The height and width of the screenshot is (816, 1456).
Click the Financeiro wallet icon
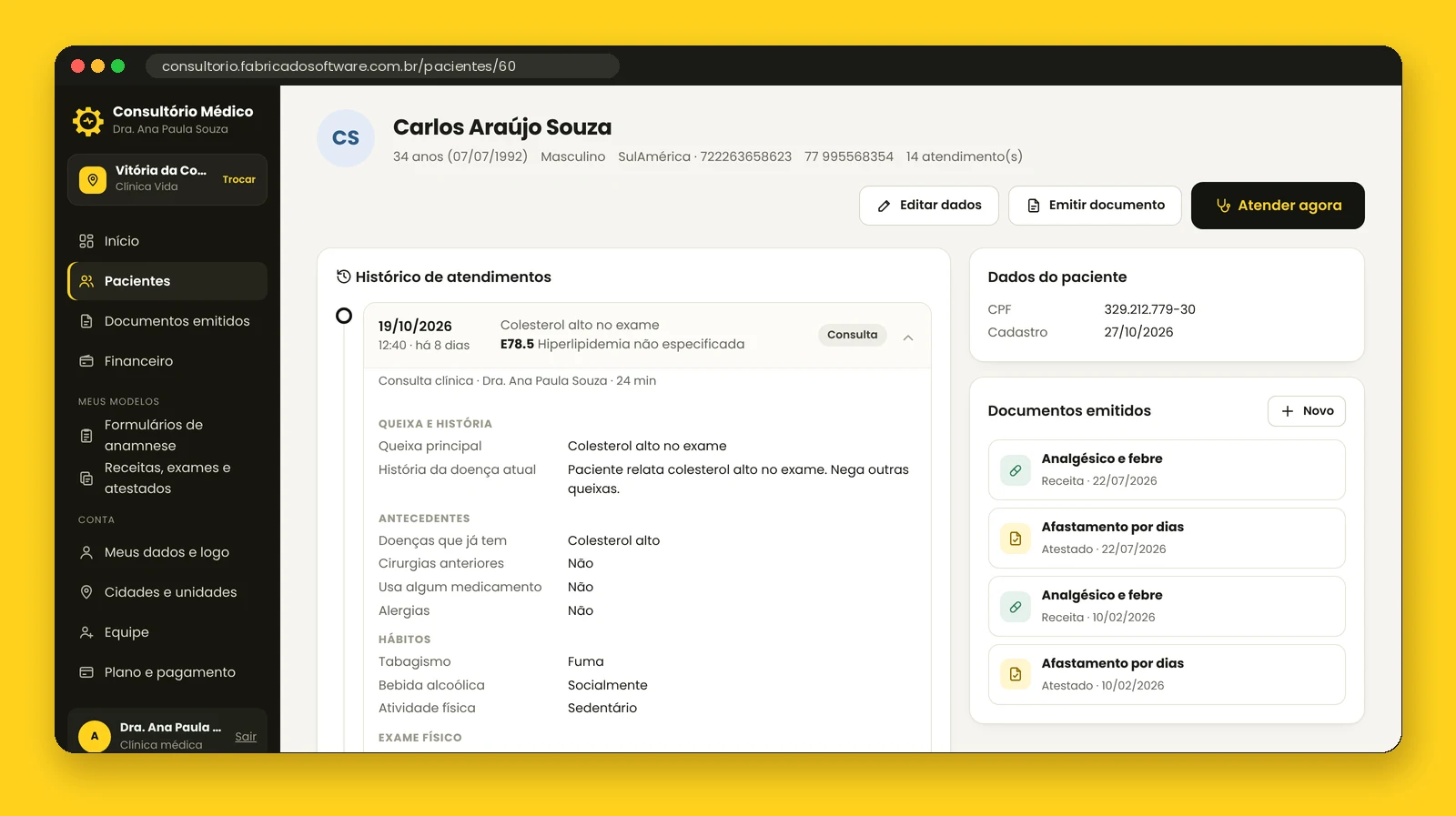point(86,361)
